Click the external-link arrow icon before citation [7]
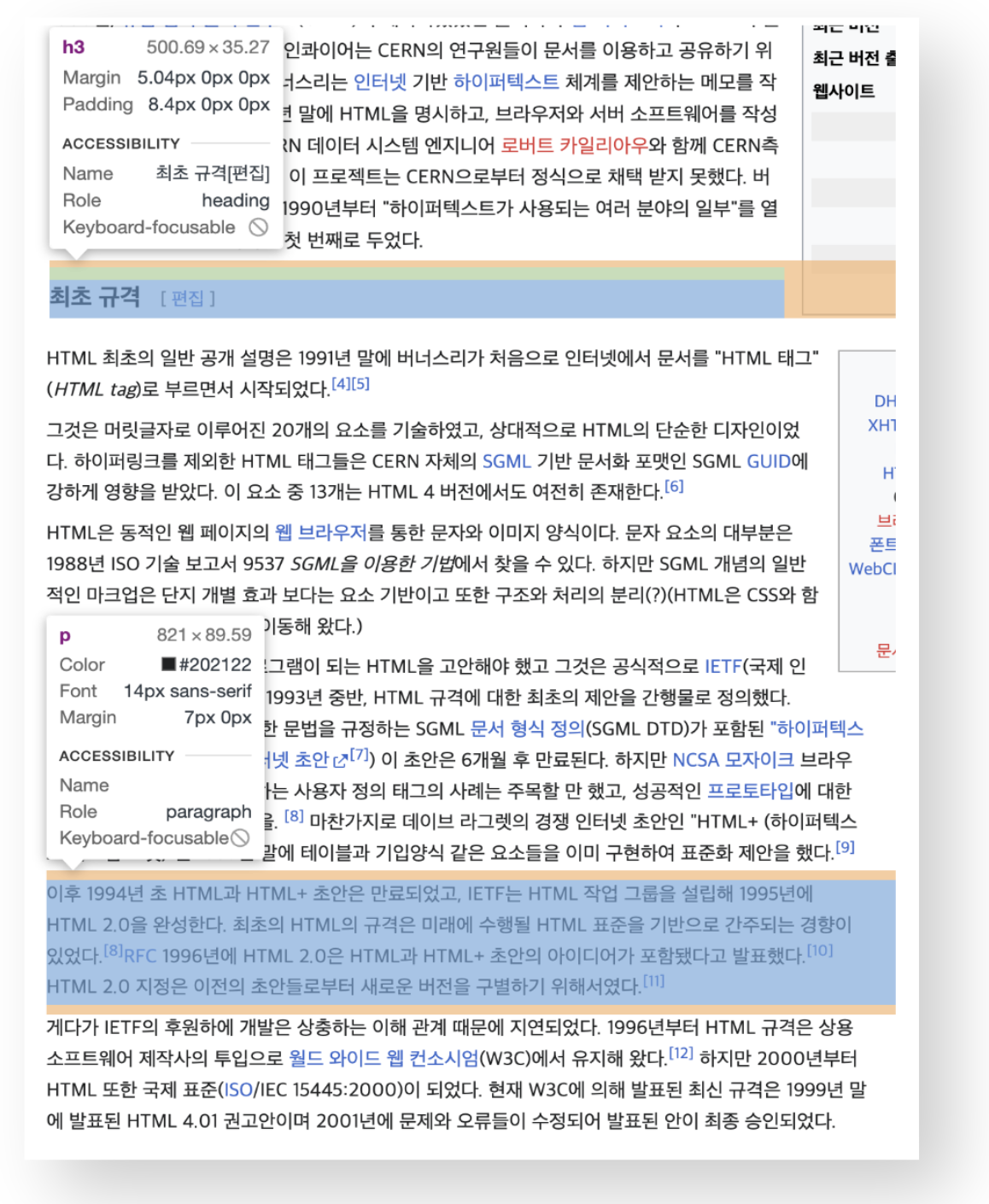This screenshot has height=1204, width=989. [340, 760]
